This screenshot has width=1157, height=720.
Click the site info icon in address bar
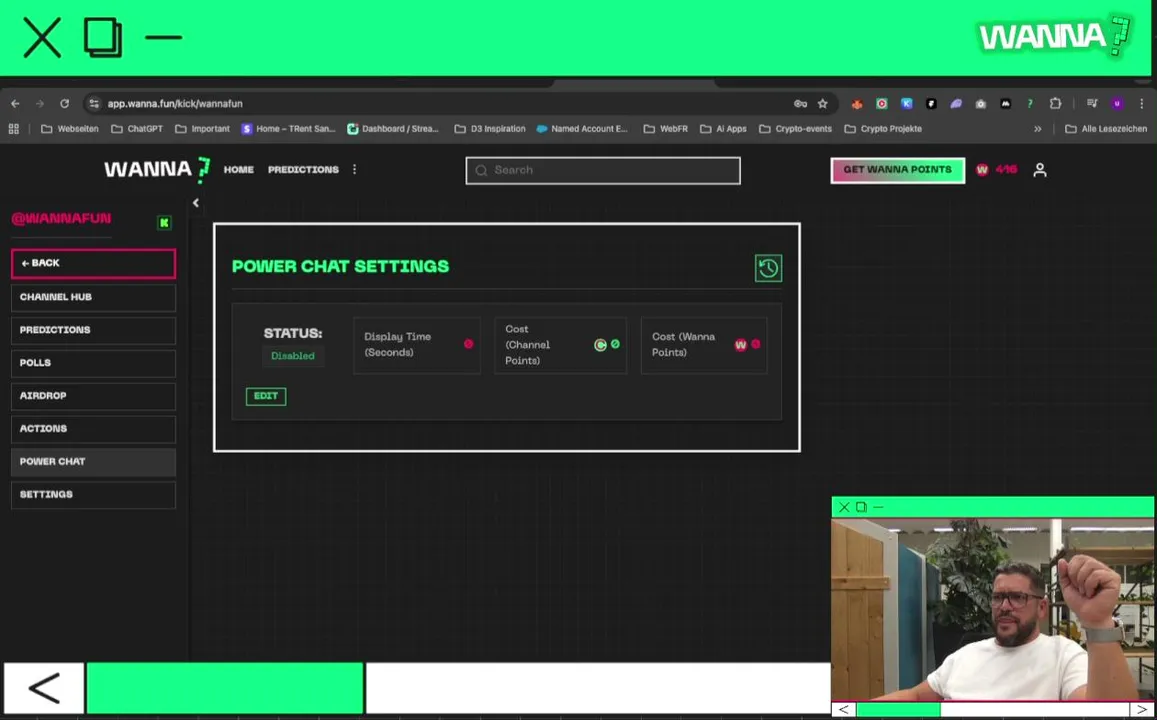94,104
